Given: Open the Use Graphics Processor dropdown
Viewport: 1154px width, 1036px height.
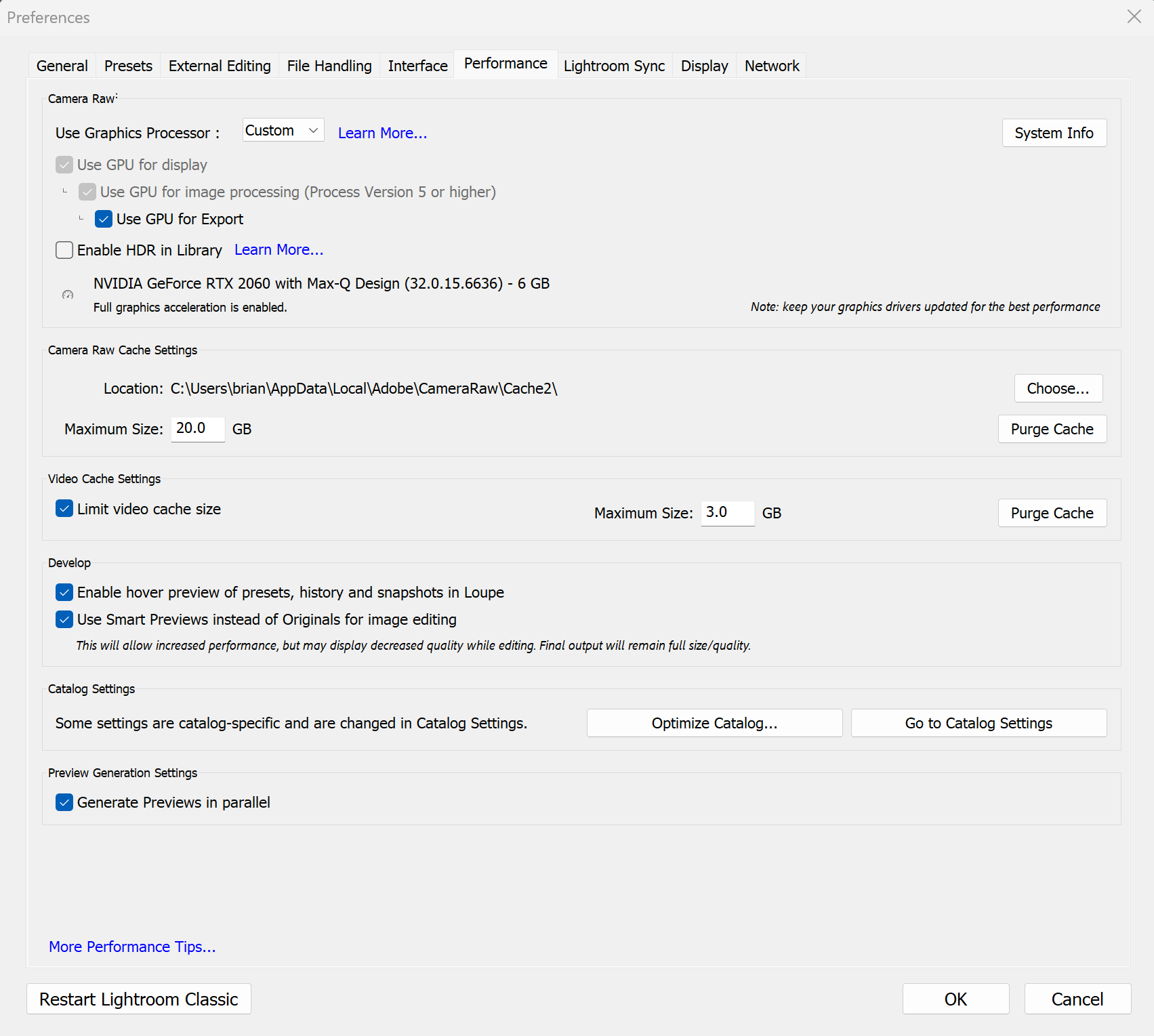Looking at the screenshot, I should (x=313, y=130).
